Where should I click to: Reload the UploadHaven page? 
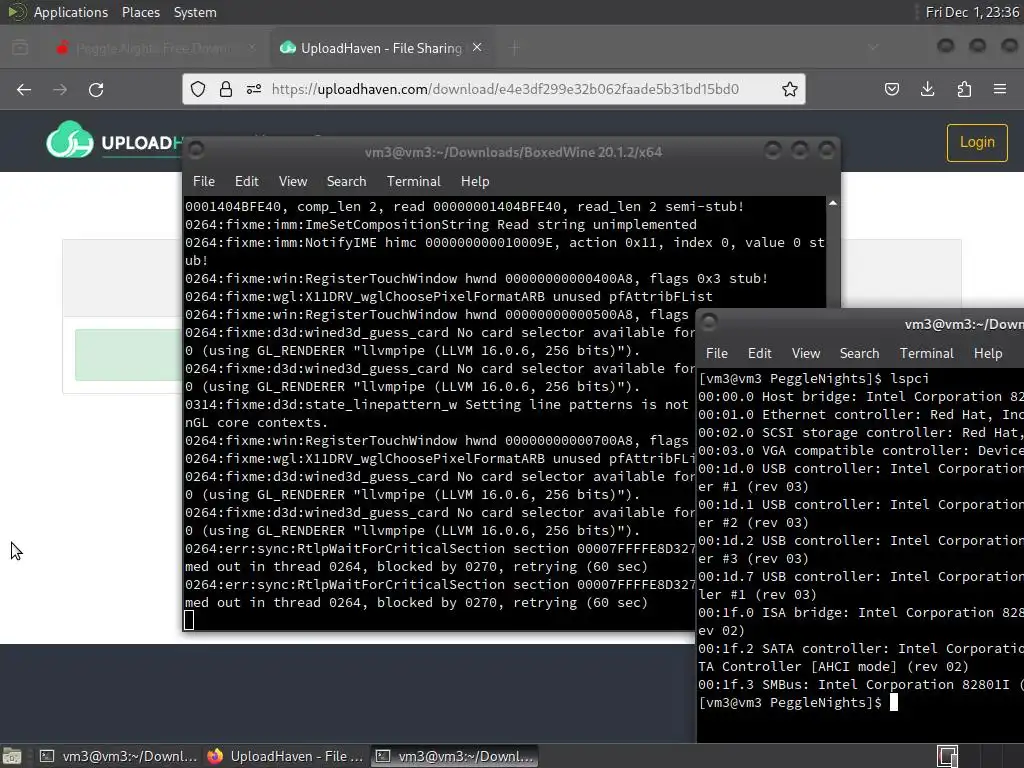pos(96,89)
